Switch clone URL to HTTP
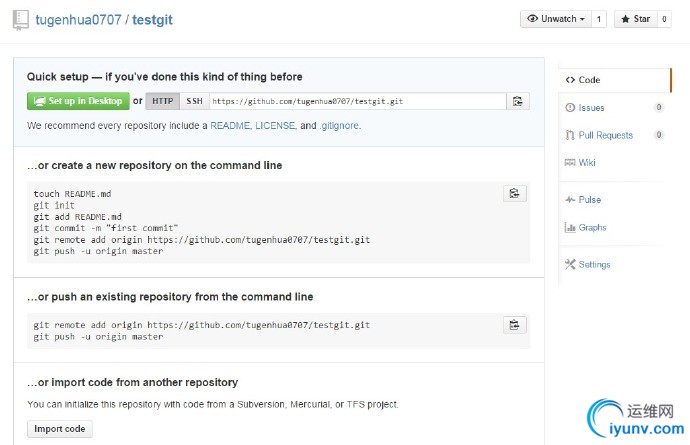This screenshot has height=445, width=690. pyautogui.click(x=162, y=101)
